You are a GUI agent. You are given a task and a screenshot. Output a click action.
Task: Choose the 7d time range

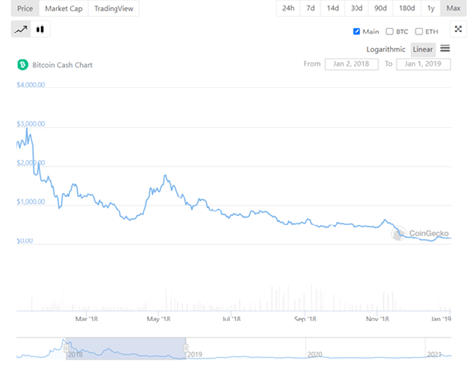click(311, 8)
